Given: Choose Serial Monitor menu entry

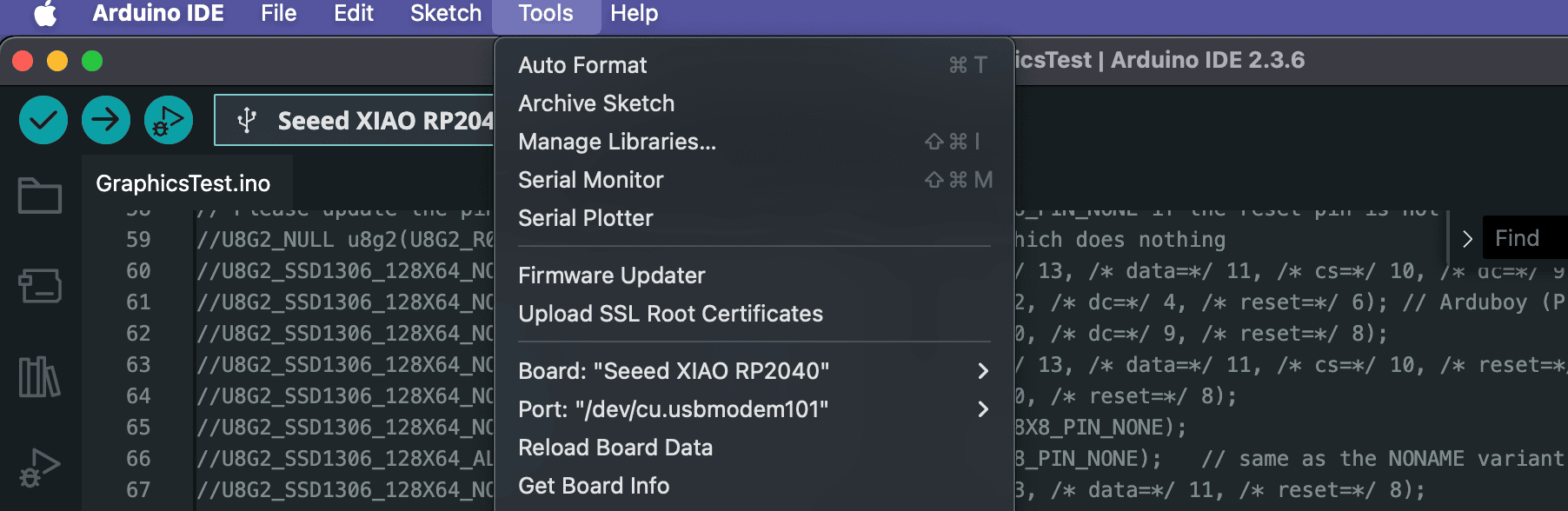Looking at the screenshot, I should [590, 180].
